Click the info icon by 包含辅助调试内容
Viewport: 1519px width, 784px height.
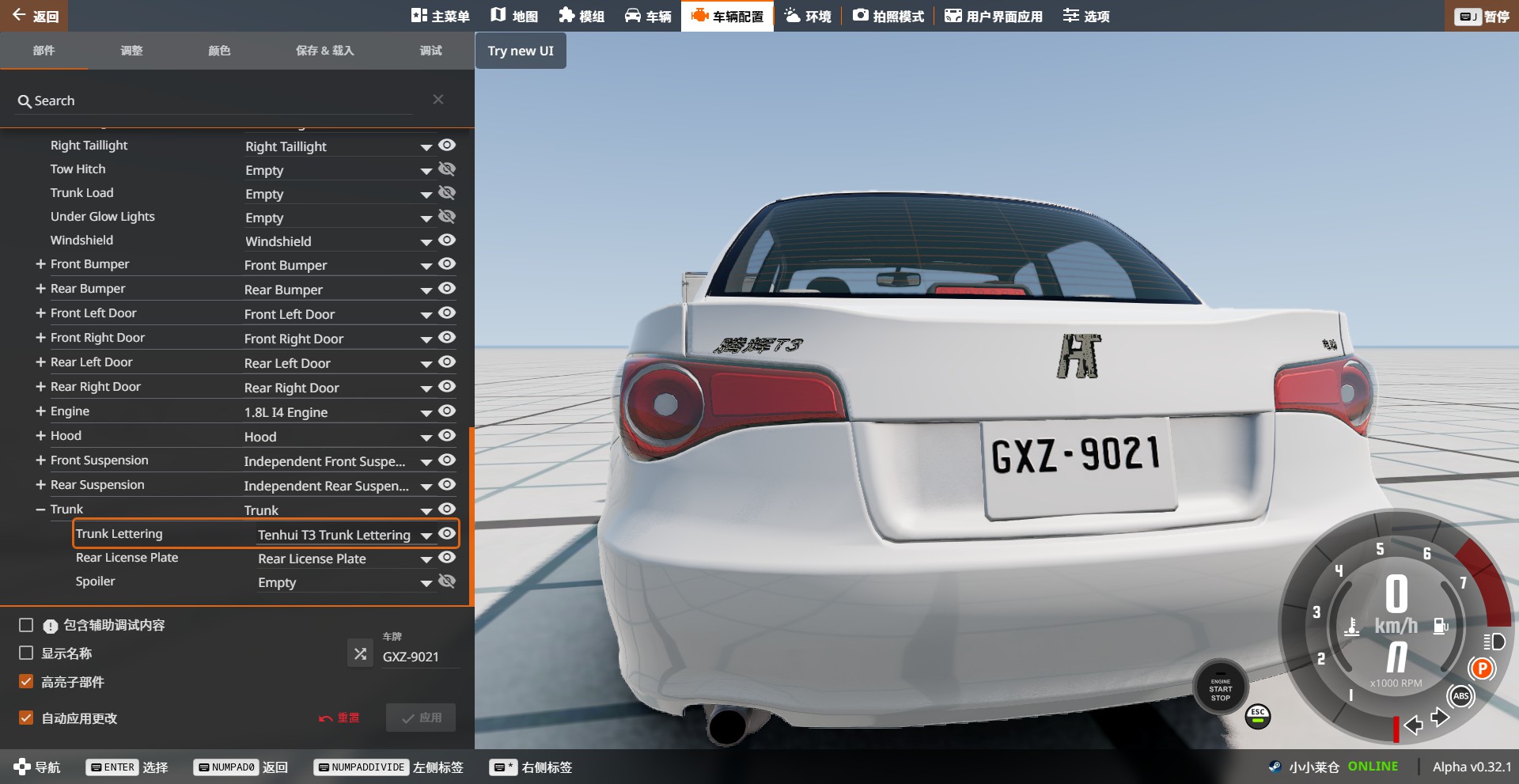(x=51, y=626)
